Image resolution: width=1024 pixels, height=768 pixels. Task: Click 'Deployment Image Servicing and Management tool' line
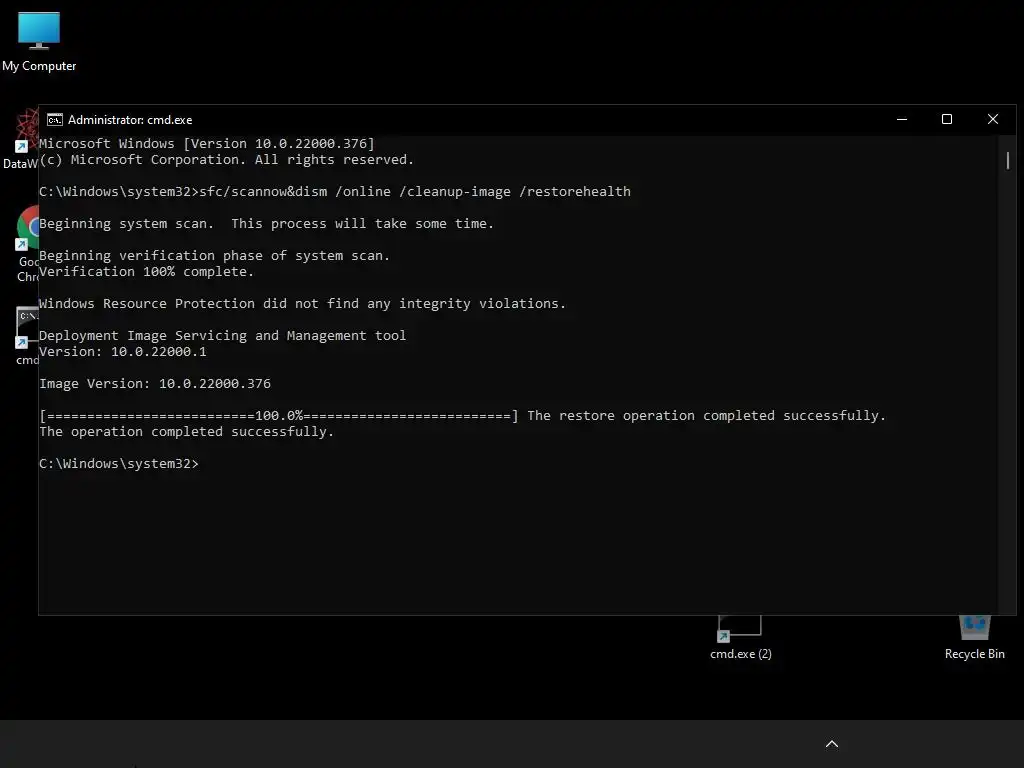223,336
